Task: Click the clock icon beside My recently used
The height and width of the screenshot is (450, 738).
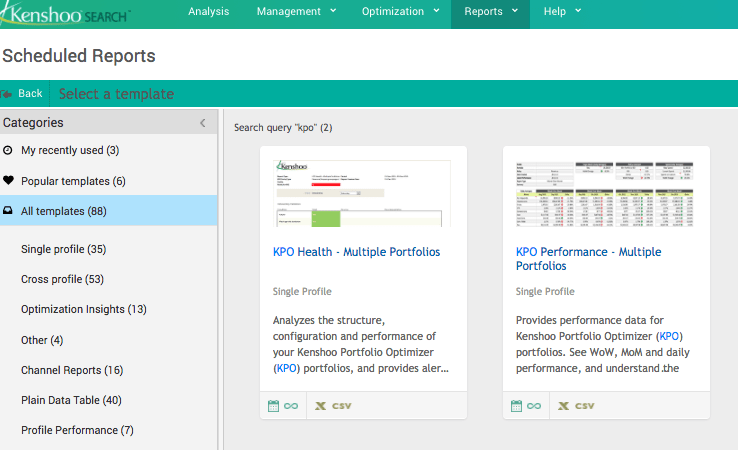Action: pos(8,150)
